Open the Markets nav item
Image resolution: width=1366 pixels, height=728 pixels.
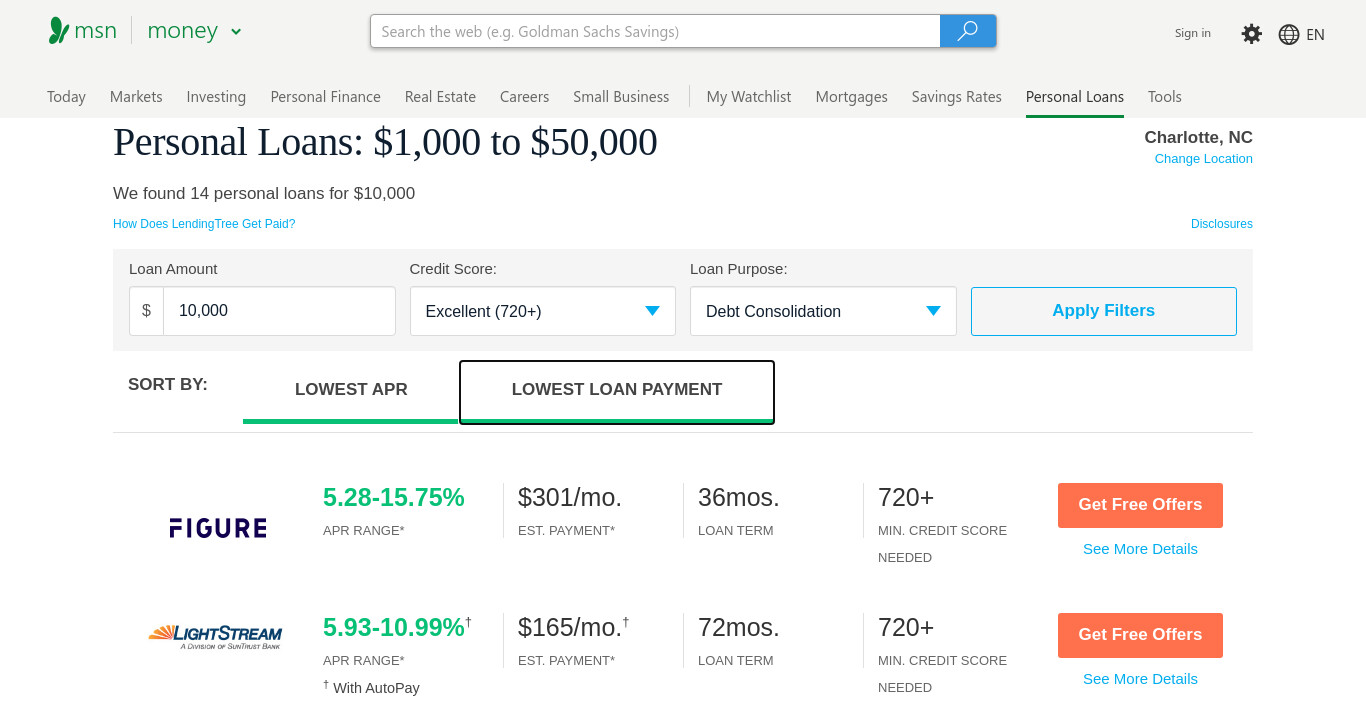pos(136,97)
